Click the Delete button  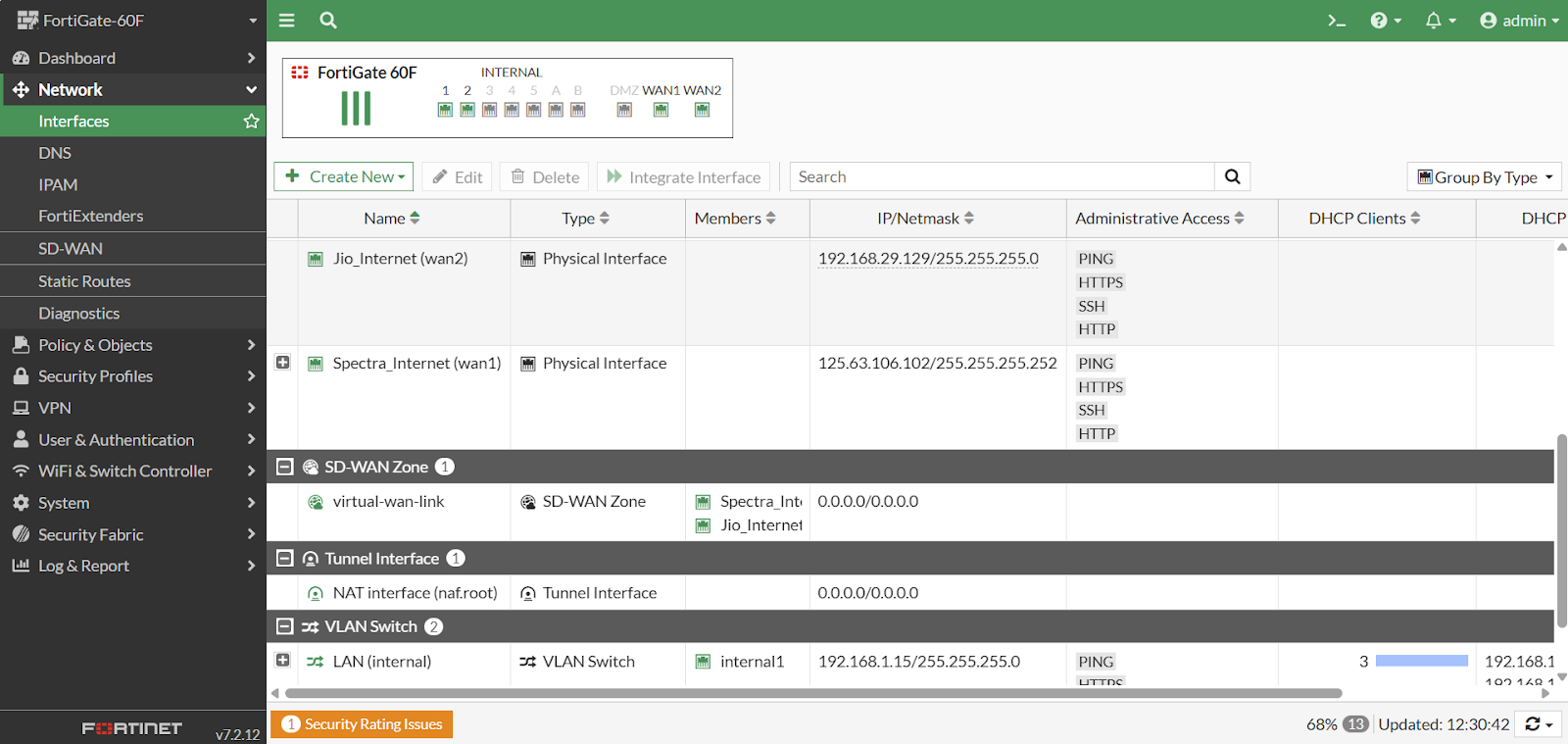tap(544, 176)
